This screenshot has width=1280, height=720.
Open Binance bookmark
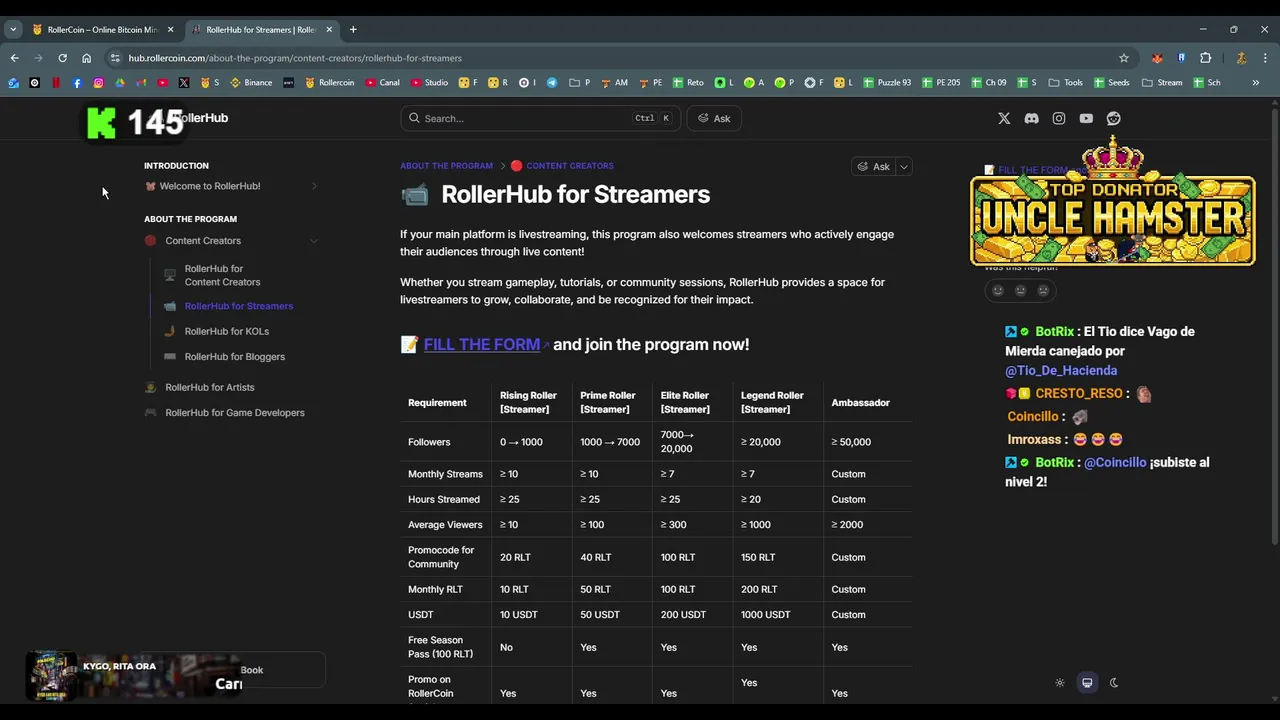pos(251,83)
